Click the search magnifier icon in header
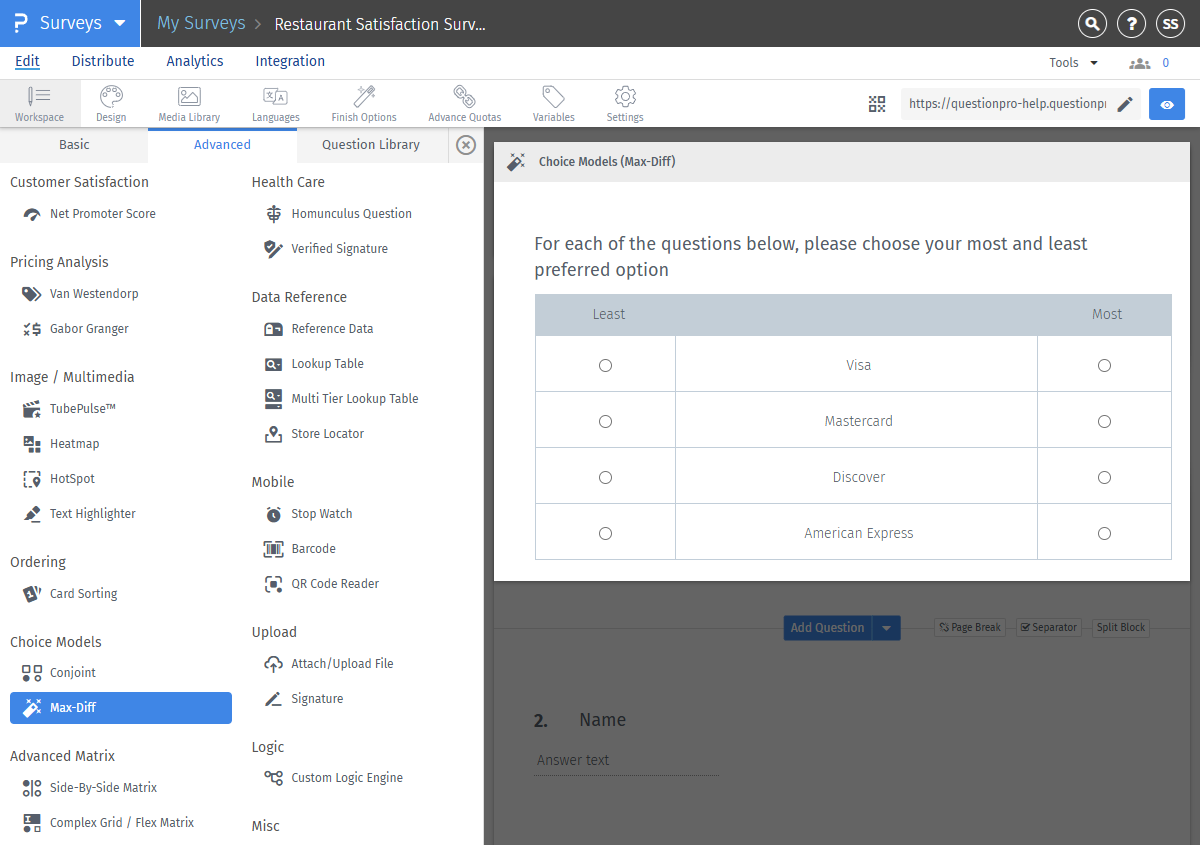 point(1093,24)
